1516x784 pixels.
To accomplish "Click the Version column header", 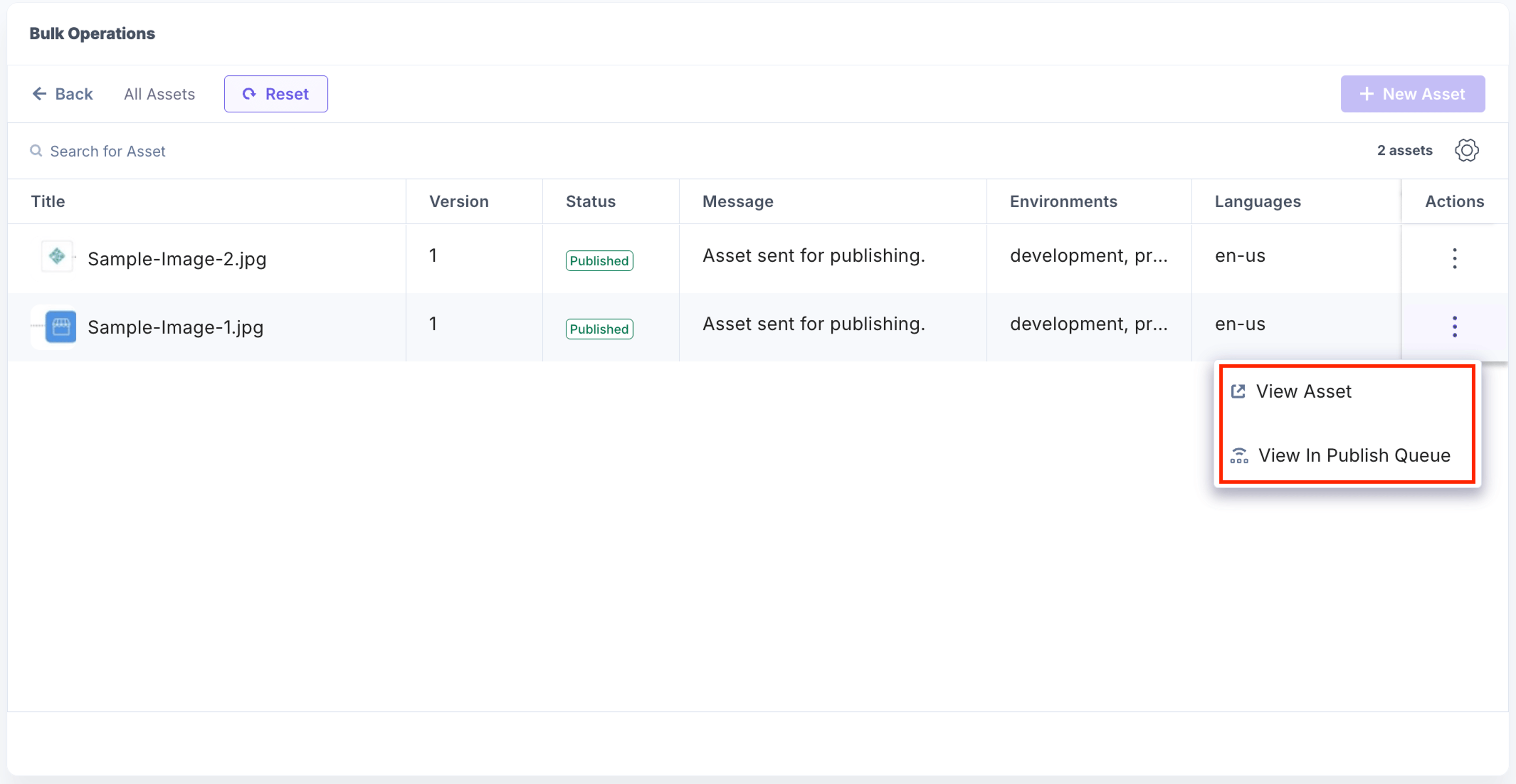I will (x=459, y=201).
